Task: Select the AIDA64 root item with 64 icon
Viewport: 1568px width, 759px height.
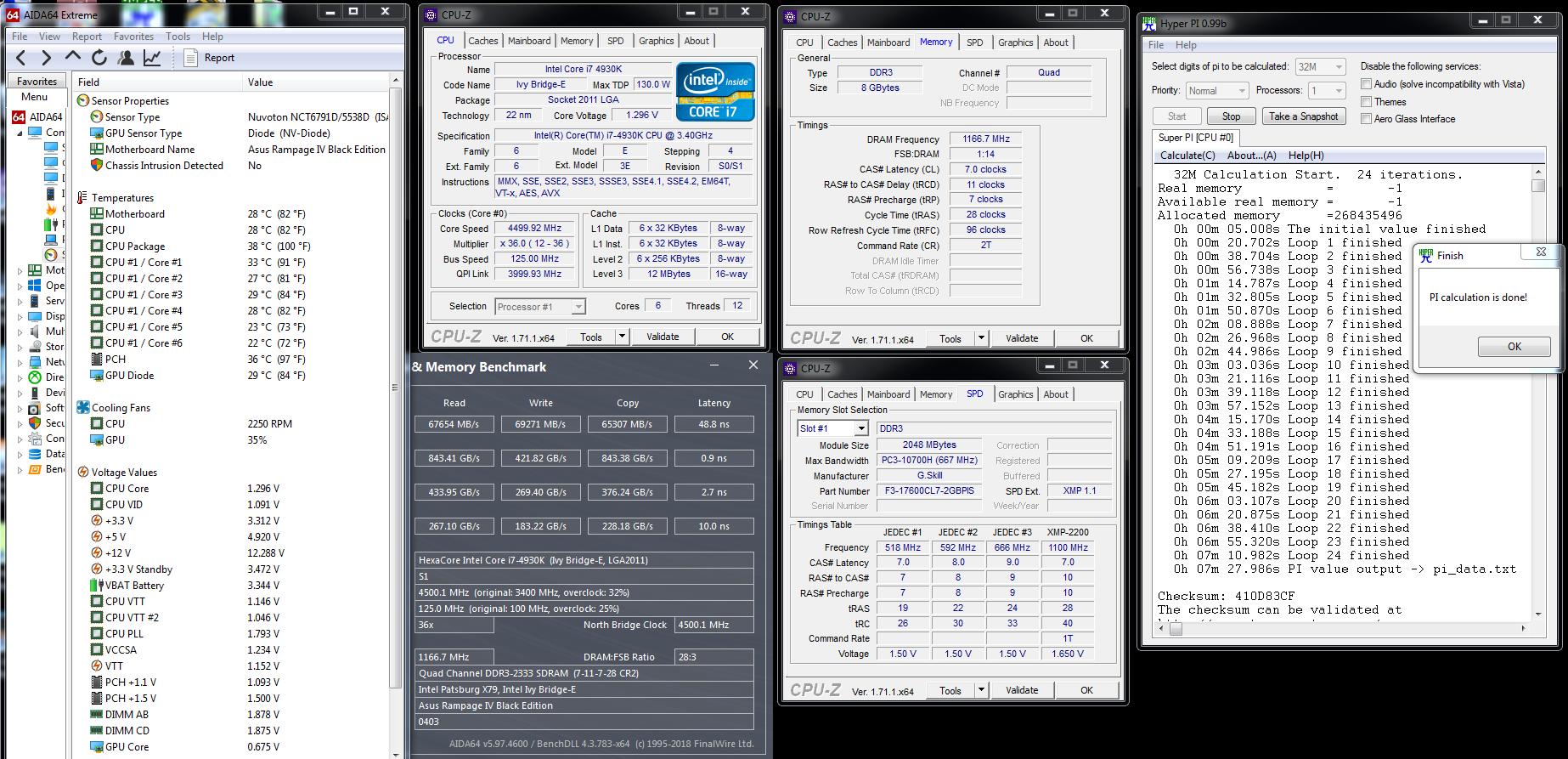Action: [x=19, y=117]
